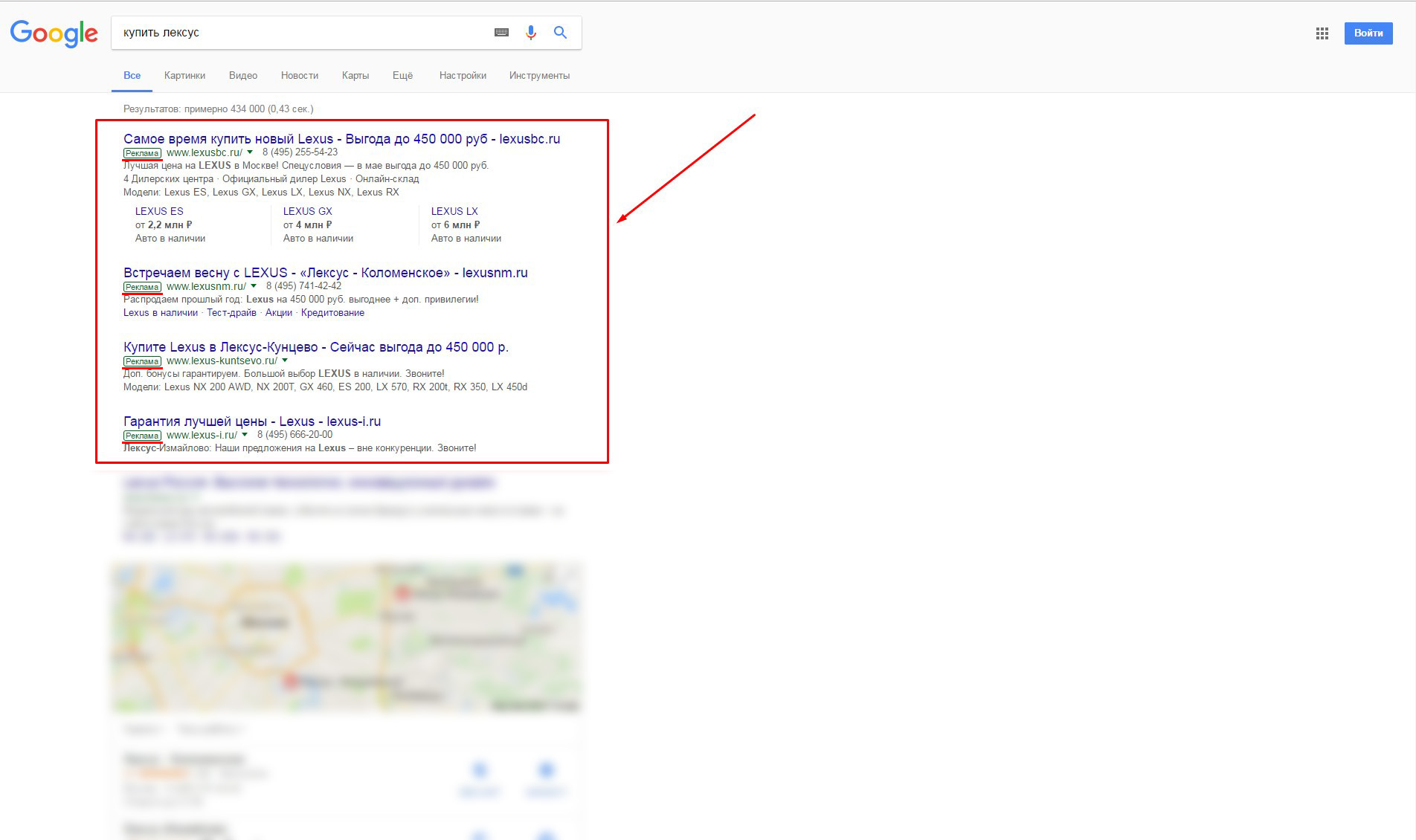Image resolution: width=1416 pixels, height=840 pixels.
Task: Open the Инструменты options
Action: pyautogui.click(x=539, y=75)
